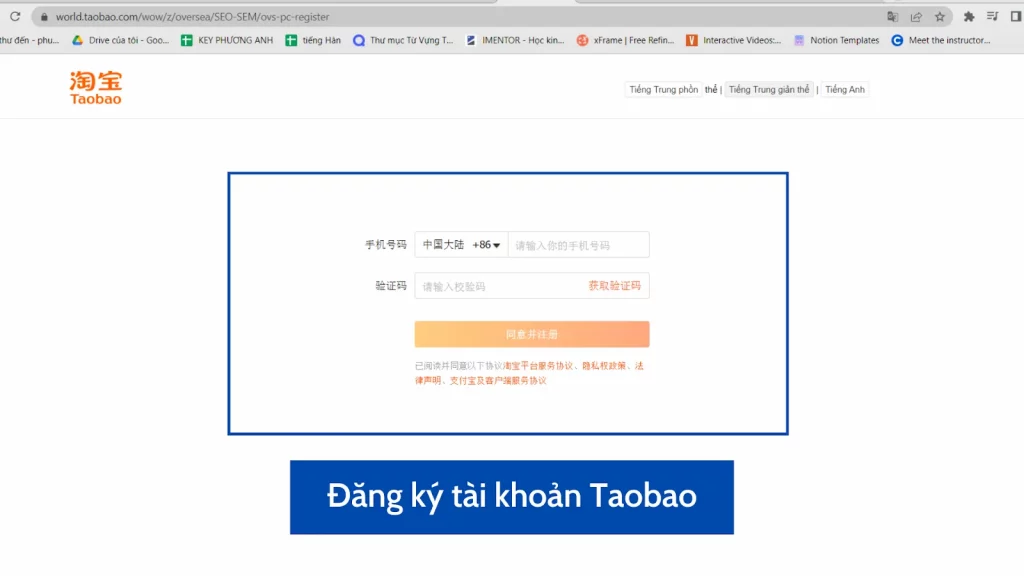
Task: Click the phone number input field
Action: (x=579, y=245)
